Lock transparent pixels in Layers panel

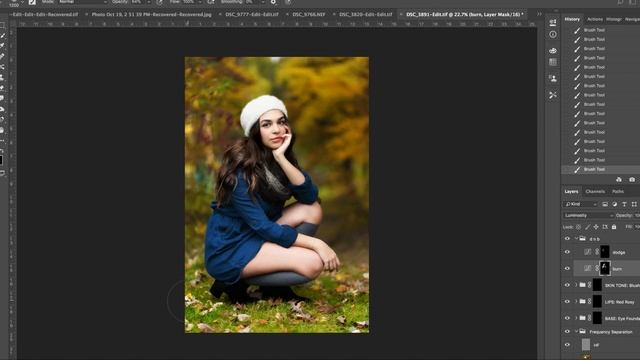578,227
